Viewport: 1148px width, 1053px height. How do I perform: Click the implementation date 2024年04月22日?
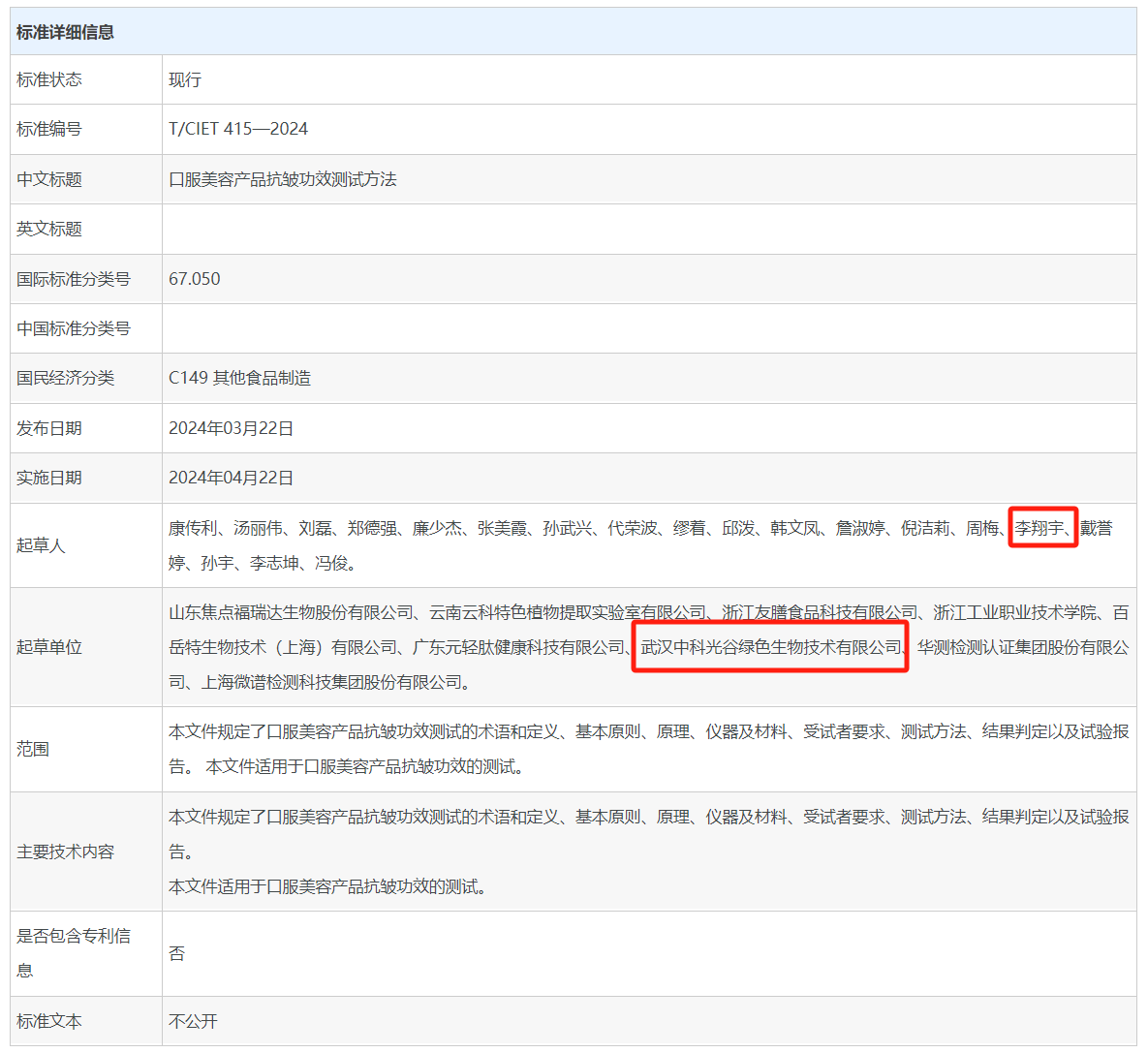coord(232,478)
